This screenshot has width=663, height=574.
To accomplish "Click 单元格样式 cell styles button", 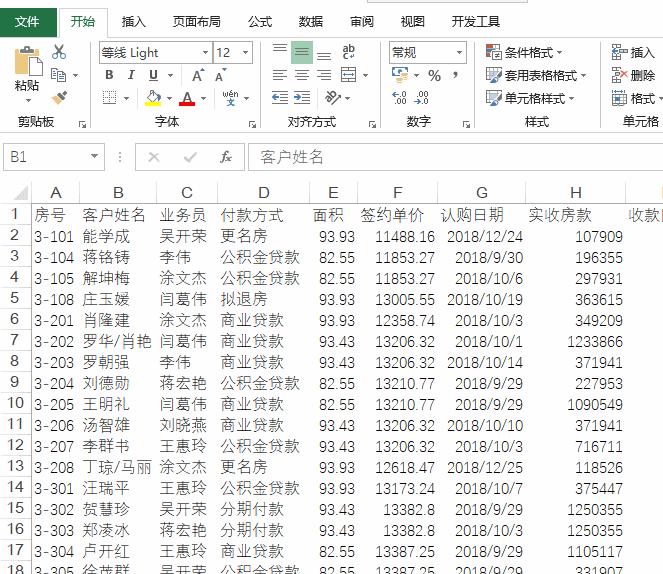I will [x=530, y=98].
